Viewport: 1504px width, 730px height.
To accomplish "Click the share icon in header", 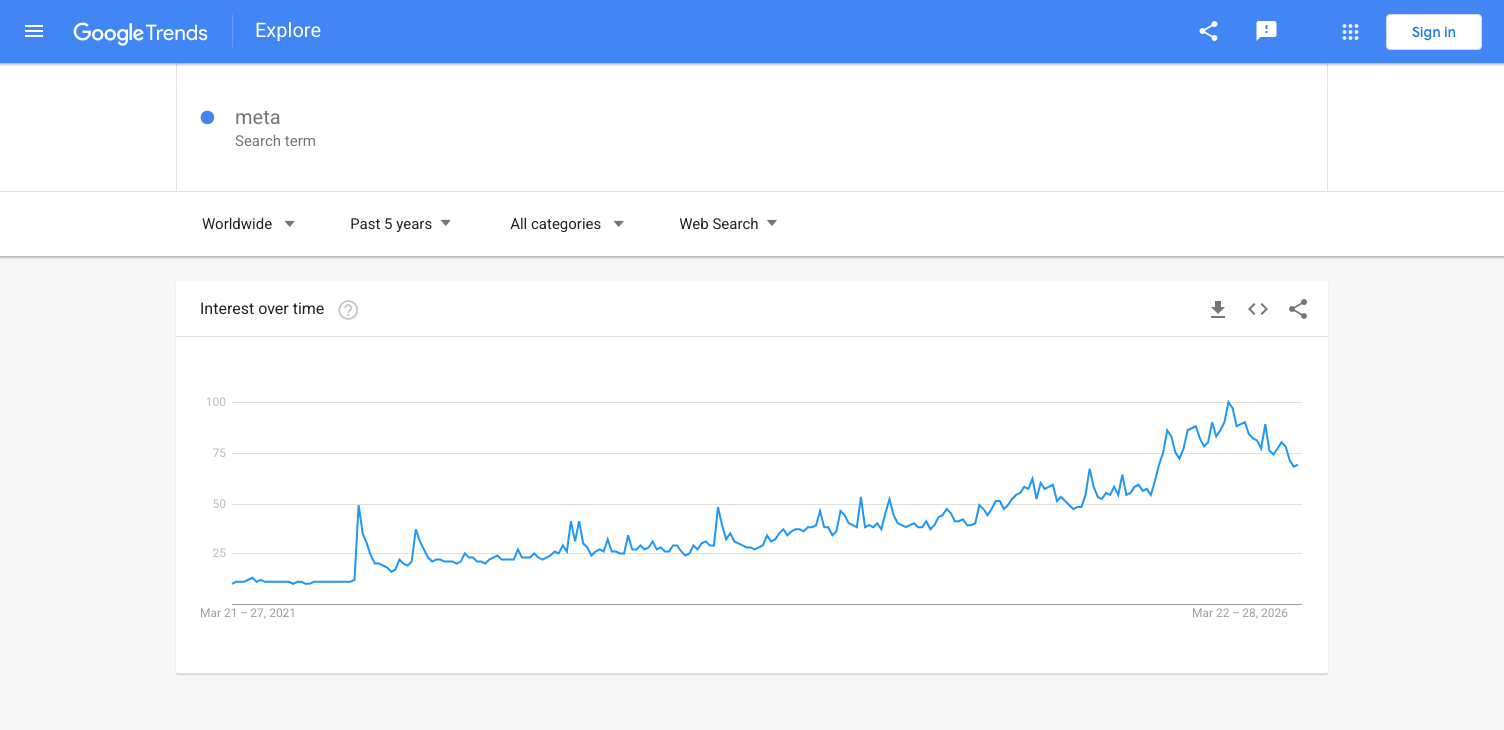I will (x=1208, y=31).
